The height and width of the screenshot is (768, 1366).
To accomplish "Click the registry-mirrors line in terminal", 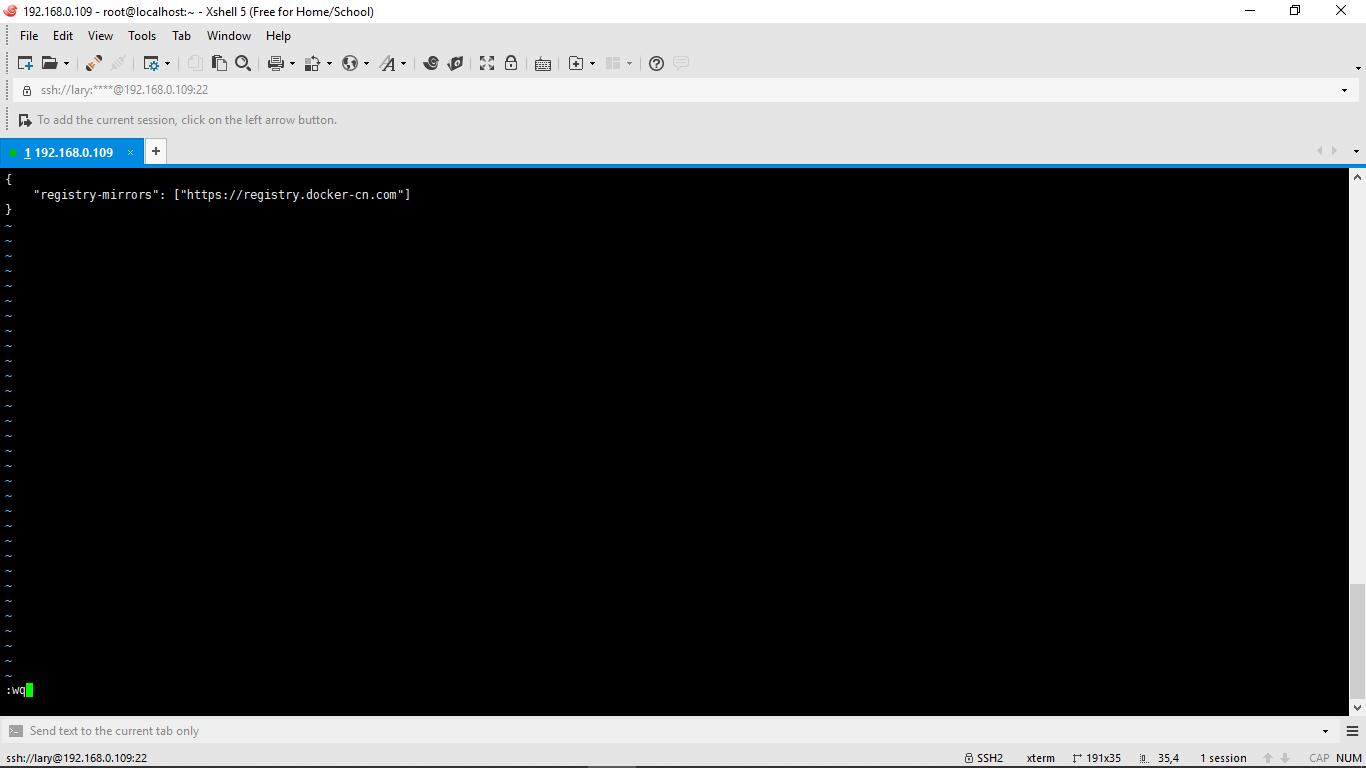I will click(222, 194).
